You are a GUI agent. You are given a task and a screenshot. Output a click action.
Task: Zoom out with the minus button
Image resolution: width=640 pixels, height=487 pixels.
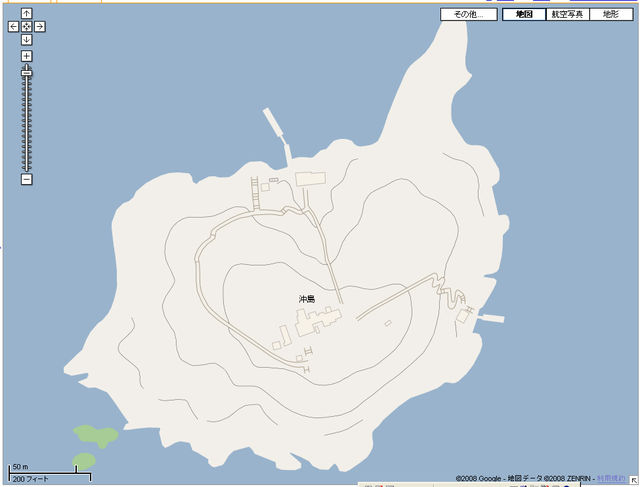coord(27,179)
